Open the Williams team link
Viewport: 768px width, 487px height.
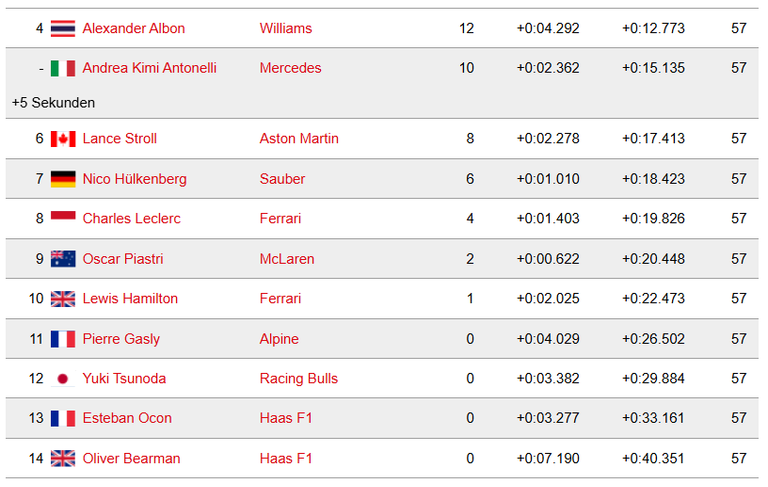point(286,28)
